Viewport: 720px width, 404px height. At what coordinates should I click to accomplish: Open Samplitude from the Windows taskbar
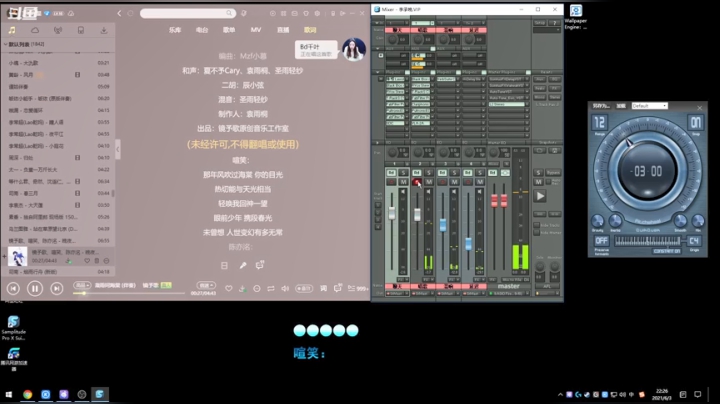click(100, 394)
